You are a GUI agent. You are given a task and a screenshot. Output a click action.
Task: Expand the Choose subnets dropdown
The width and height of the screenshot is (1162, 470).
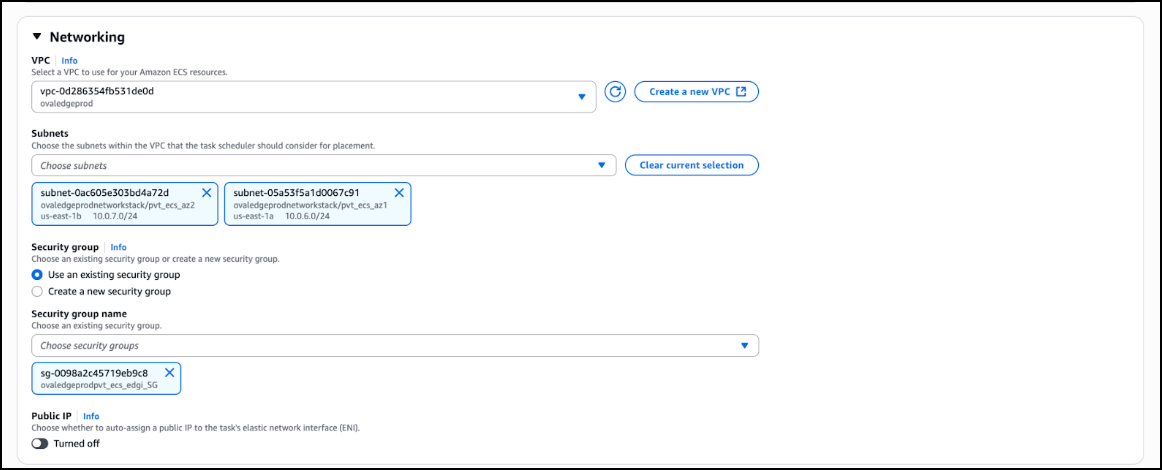pos(601,165)
